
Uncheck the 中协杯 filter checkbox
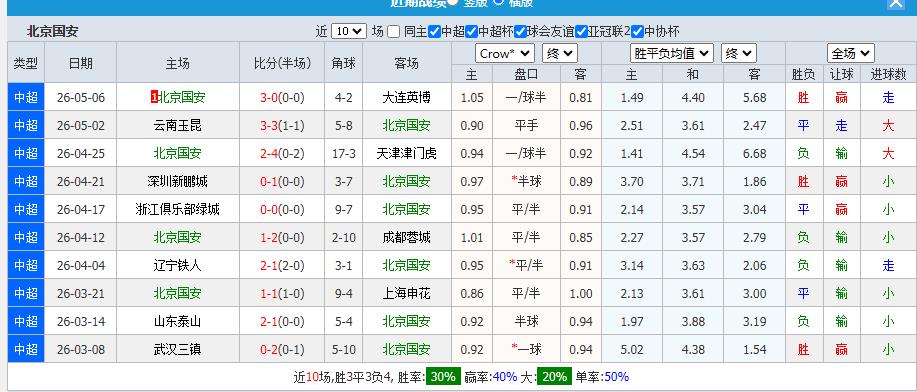pos(637,32)
